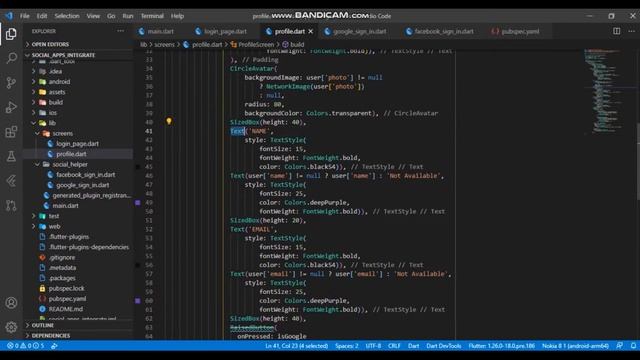Open the Run and Debug view
Viewport: 640px width, 360px height.
click(x=11, y=107)
